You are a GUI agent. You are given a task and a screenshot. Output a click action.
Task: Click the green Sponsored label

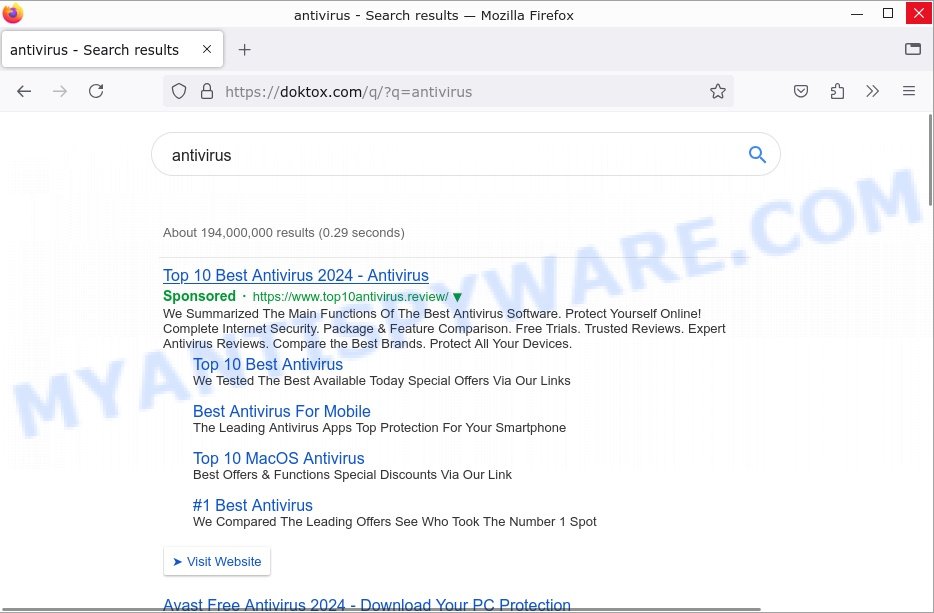pyautogui.click(x=199, y=296)
